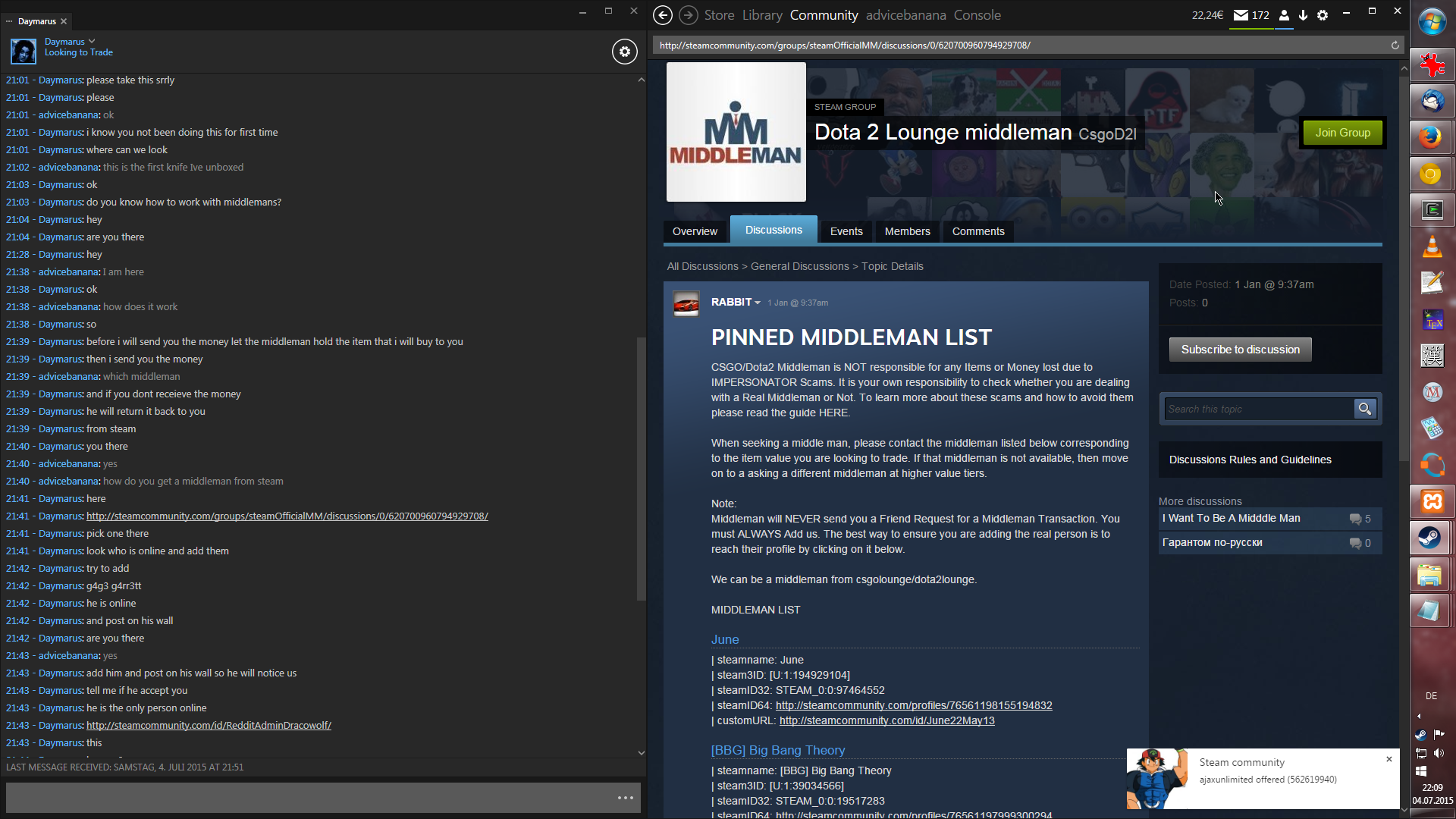Click the Steam taskbar icon

[1431, 538]
